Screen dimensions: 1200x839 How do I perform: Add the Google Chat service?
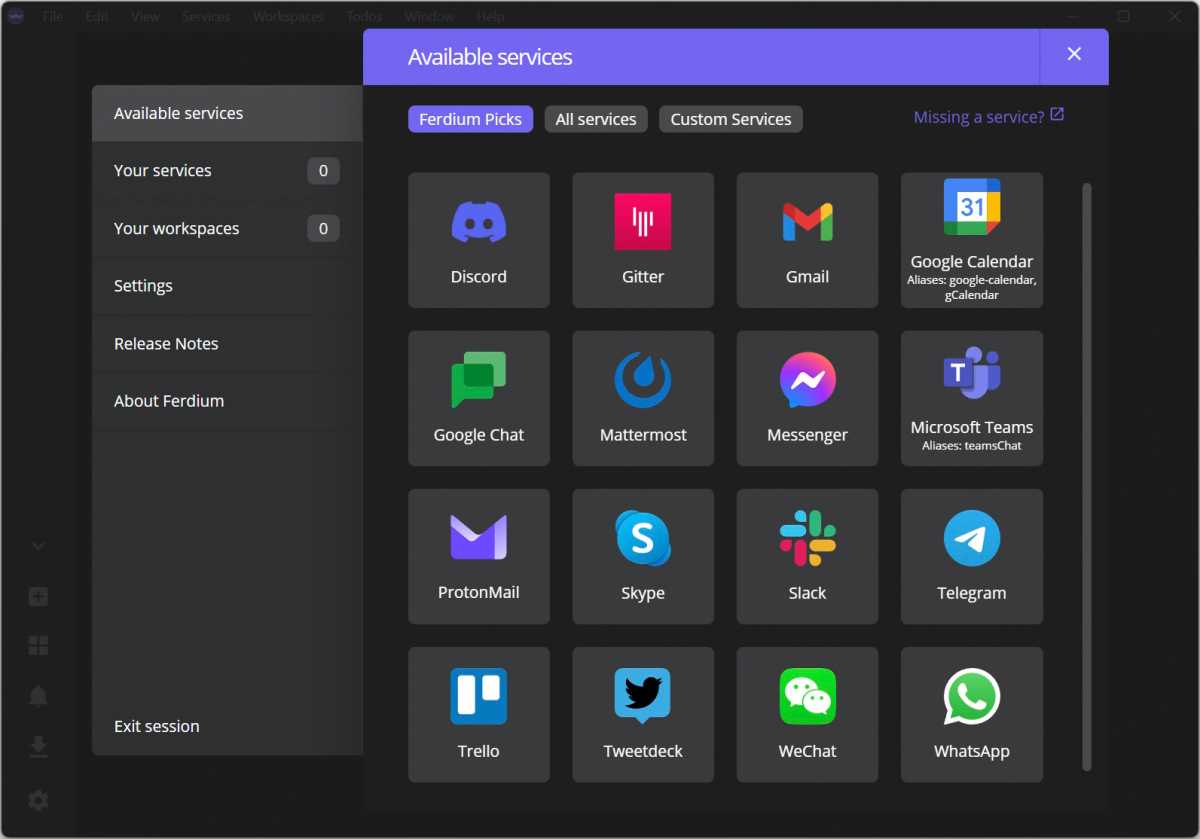point(479,398)
